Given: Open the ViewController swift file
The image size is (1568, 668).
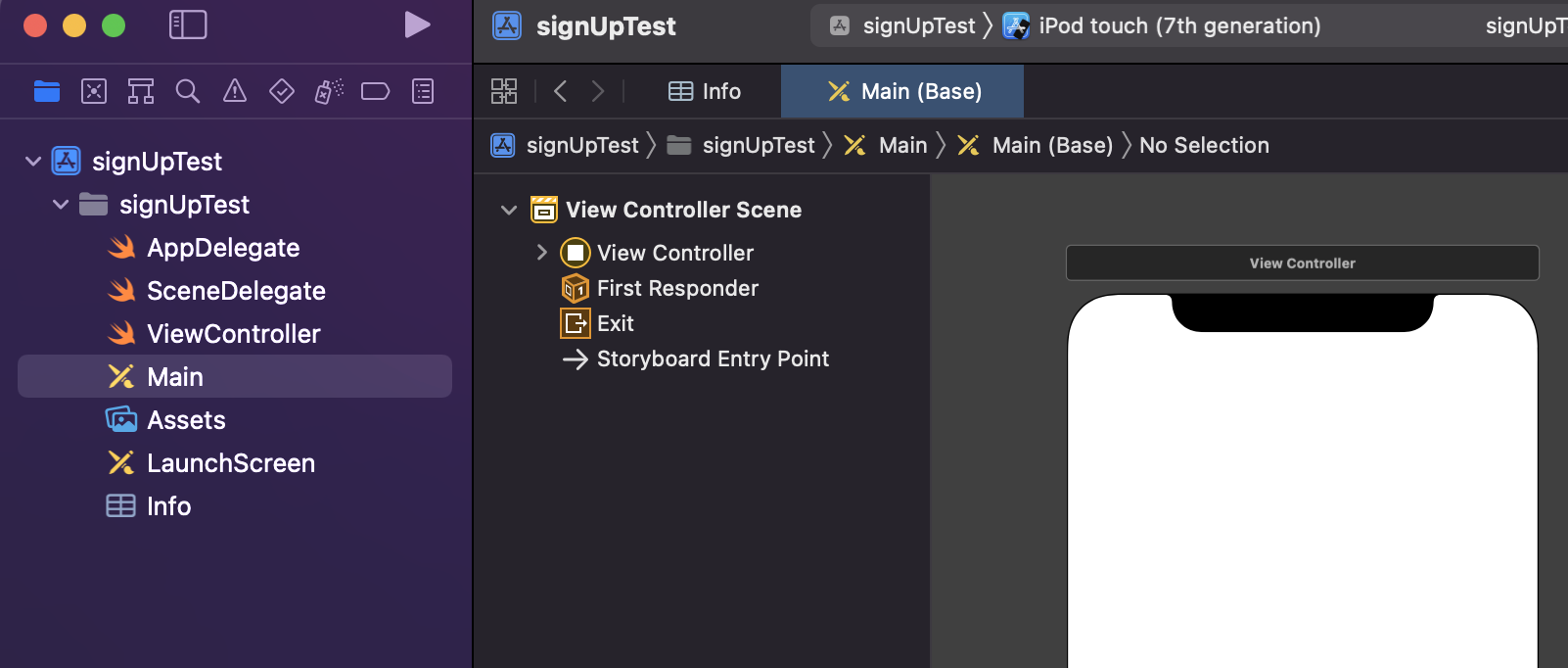Looking at the screenshot, I should (x=235, y=334).
